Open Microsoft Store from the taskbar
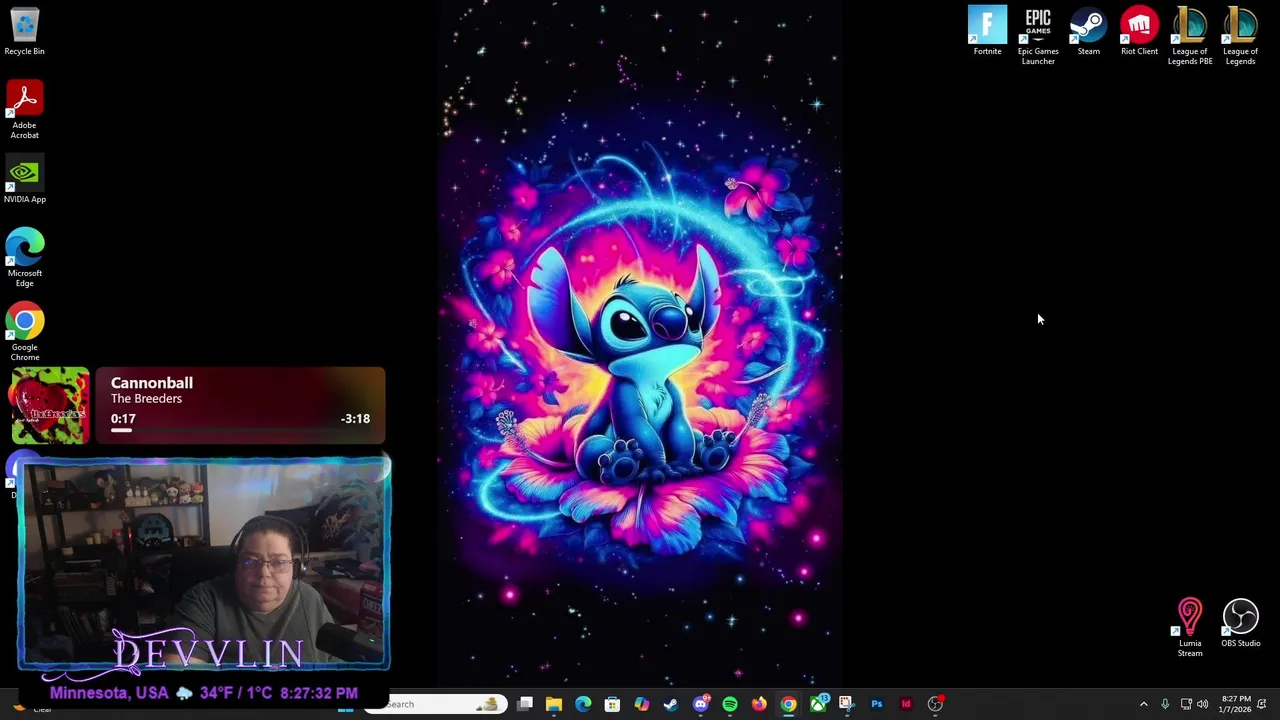Image resolution: width=1280 pixels, height=720 pixels. tap(612, 704)
